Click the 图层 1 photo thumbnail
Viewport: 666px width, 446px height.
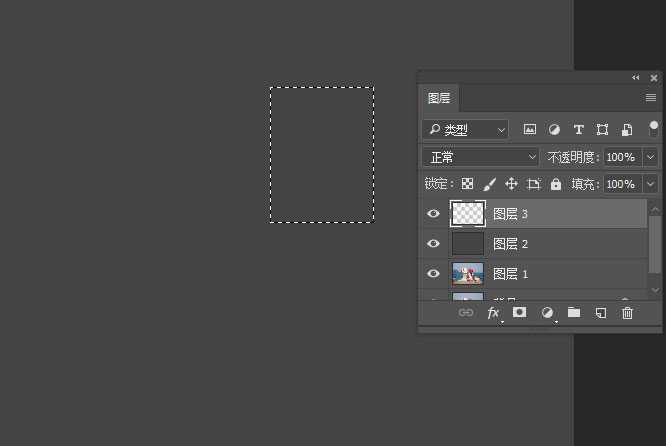click(x=468, y=274)
